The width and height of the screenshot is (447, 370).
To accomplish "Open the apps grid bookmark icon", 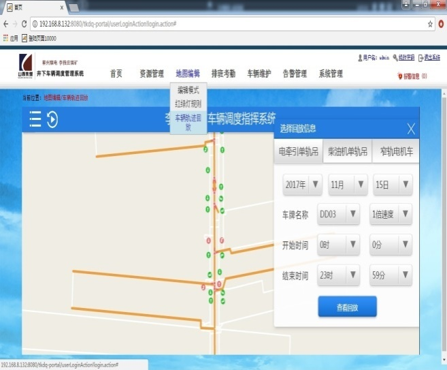I will pos(6,38).
